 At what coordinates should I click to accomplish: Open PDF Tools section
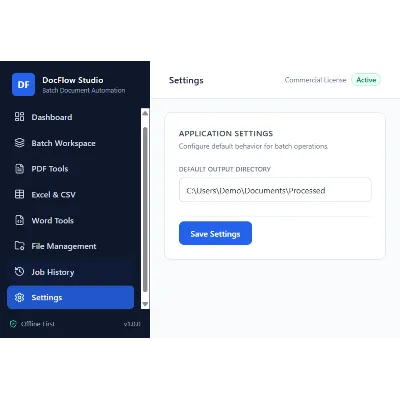click(70, 169)
